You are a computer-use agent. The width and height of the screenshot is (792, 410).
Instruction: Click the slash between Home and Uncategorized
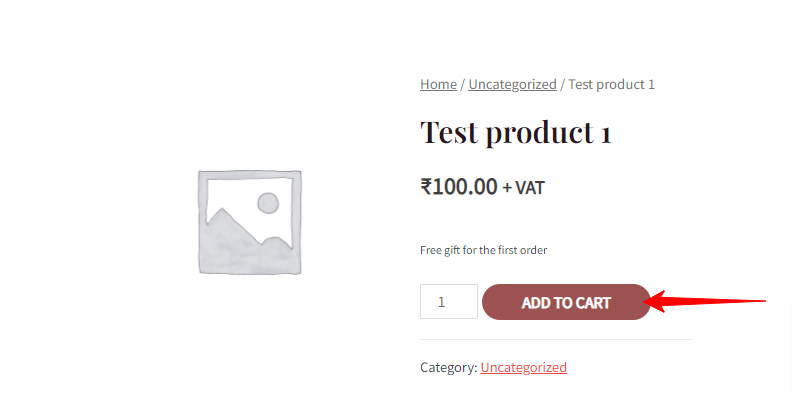(x=462, y=84)
